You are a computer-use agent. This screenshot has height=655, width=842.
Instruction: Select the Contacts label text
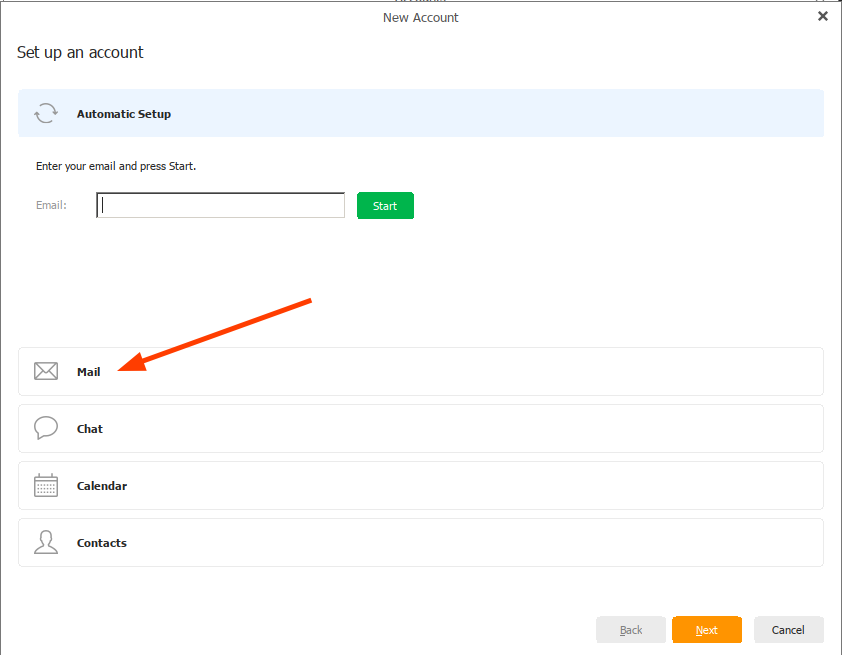[x=102, y=543]
